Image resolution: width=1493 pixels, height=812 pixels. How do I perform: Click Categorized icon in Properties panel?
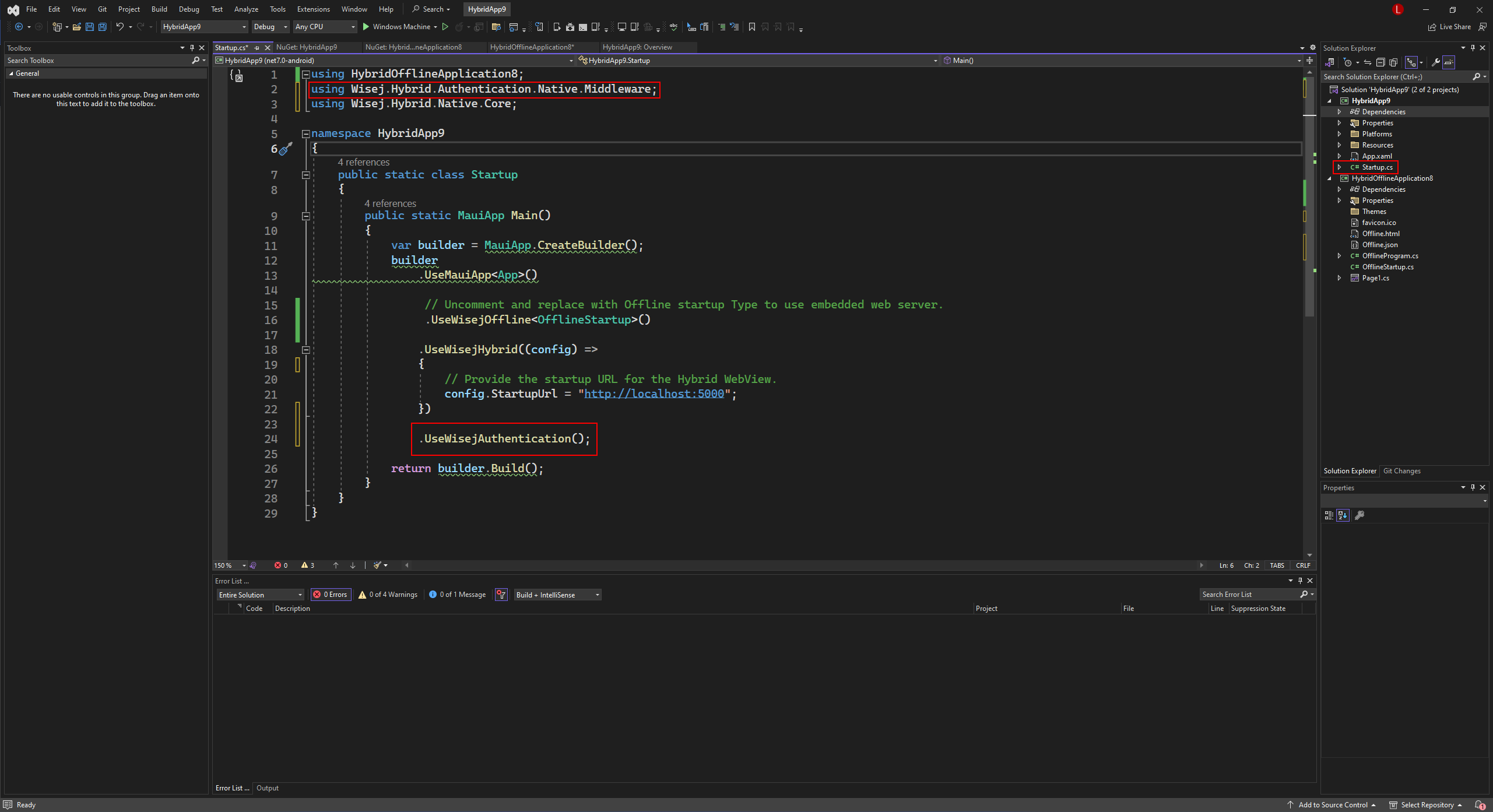click(x=1329, y=515)
